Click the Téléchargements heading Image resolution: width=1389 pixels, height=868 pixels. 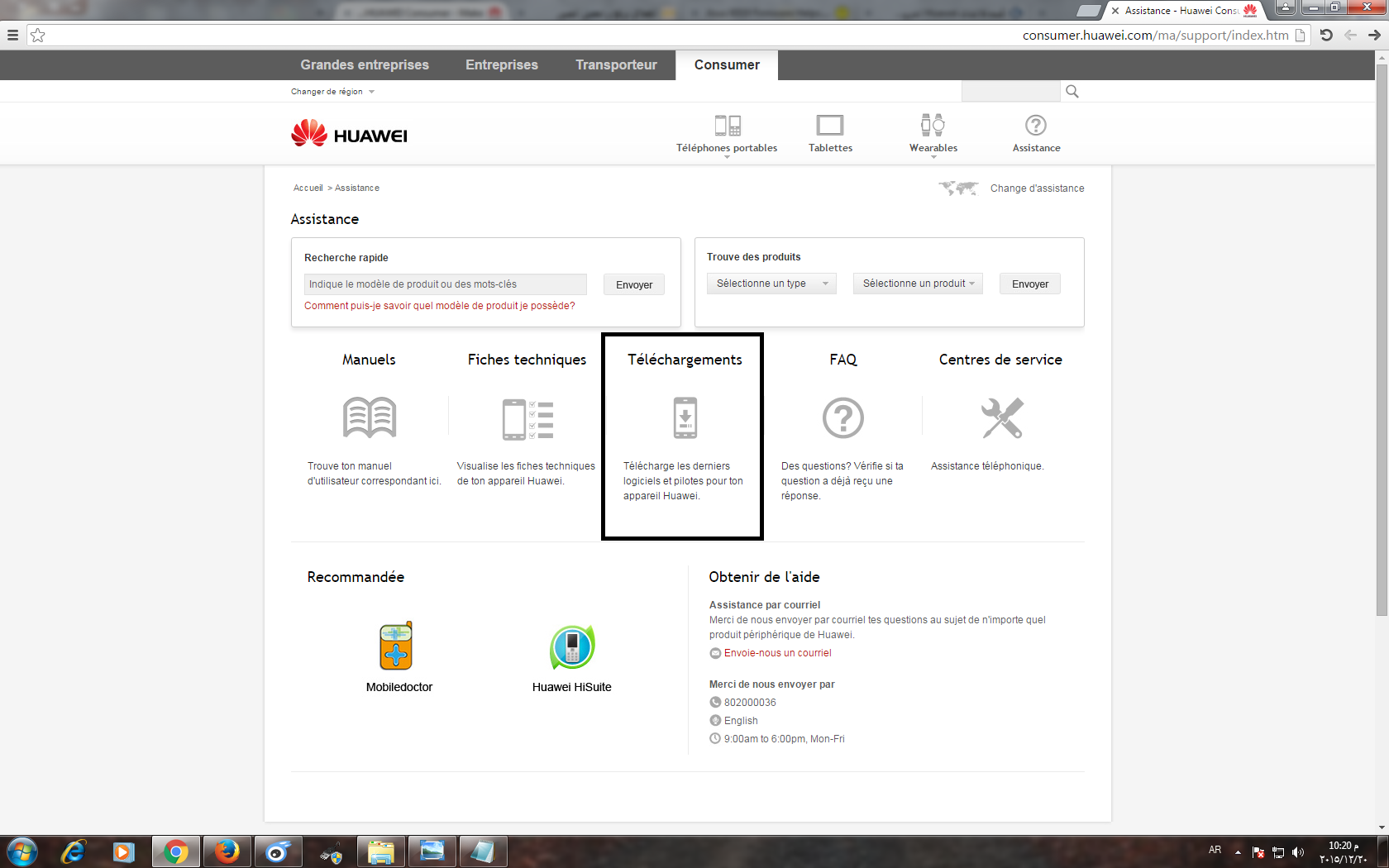(x=685, y=360)
